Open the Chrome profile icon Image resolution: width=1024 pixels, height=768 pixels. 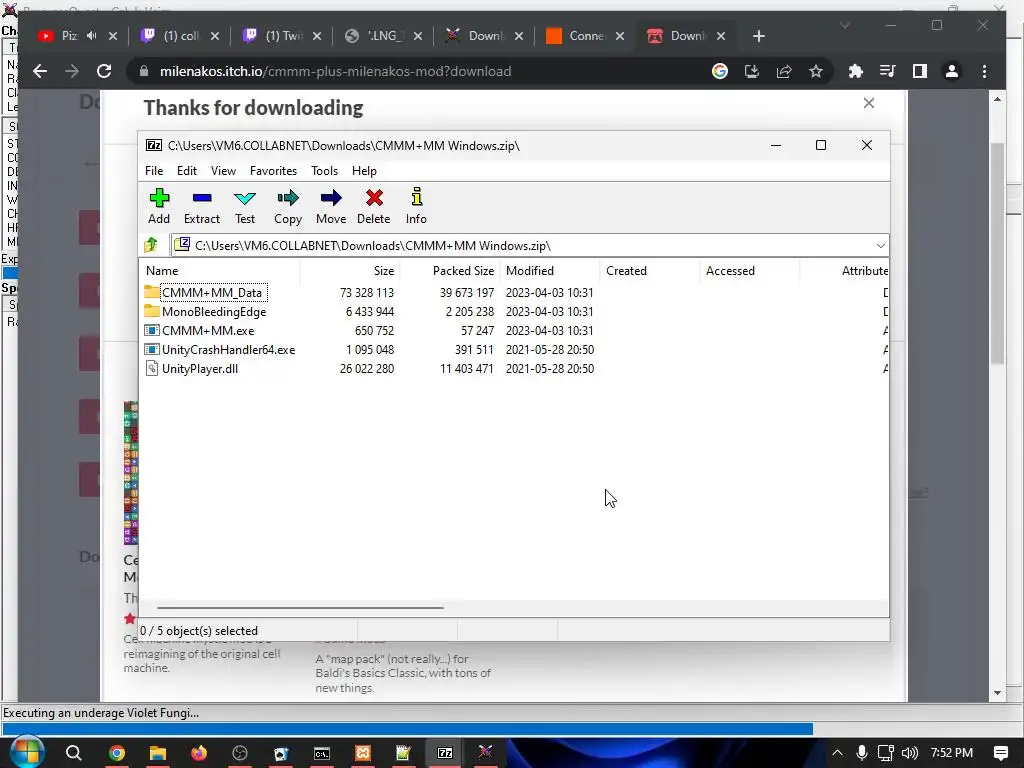coord(952,71)
